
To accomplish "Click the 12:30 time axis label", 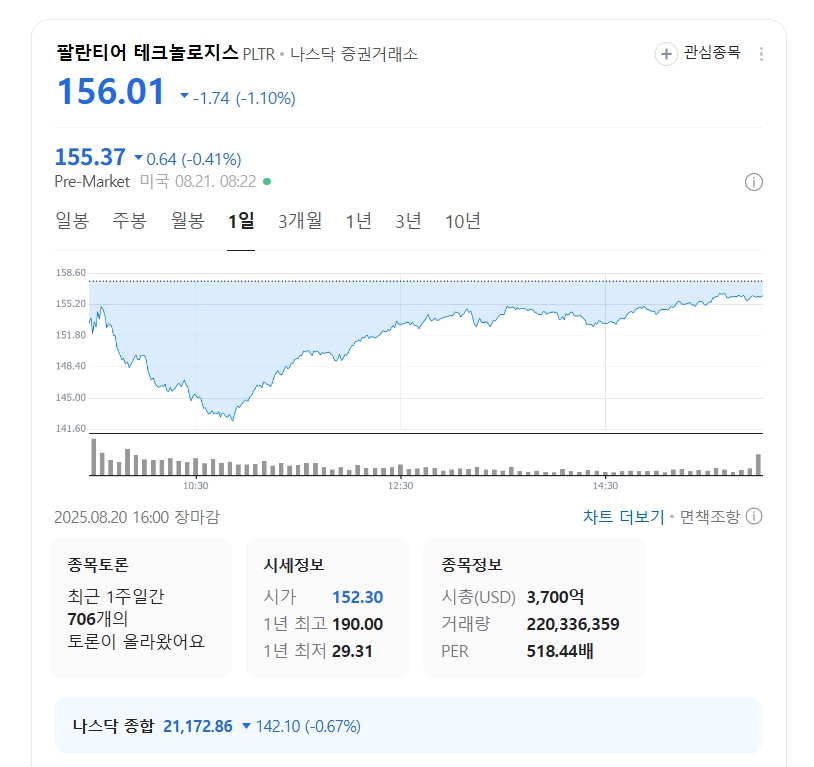I will click(401, 486).
